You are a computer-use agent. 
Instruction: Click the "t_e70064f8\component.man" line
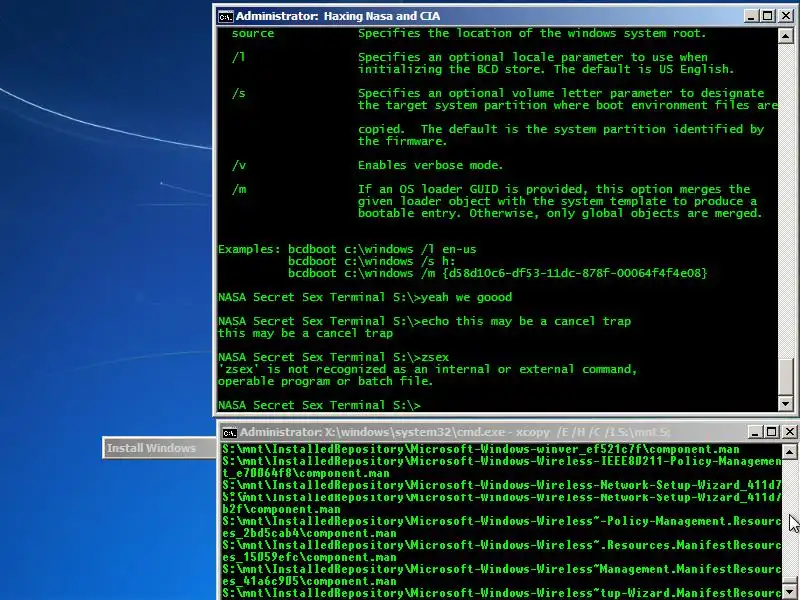click(x=306, y=473)
